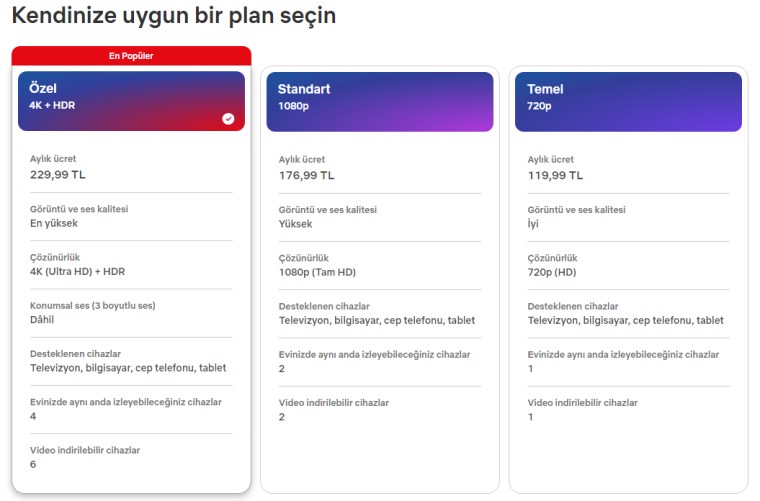Click the page heading Kendinize uygun bir plan seçin

coord(173,16)
